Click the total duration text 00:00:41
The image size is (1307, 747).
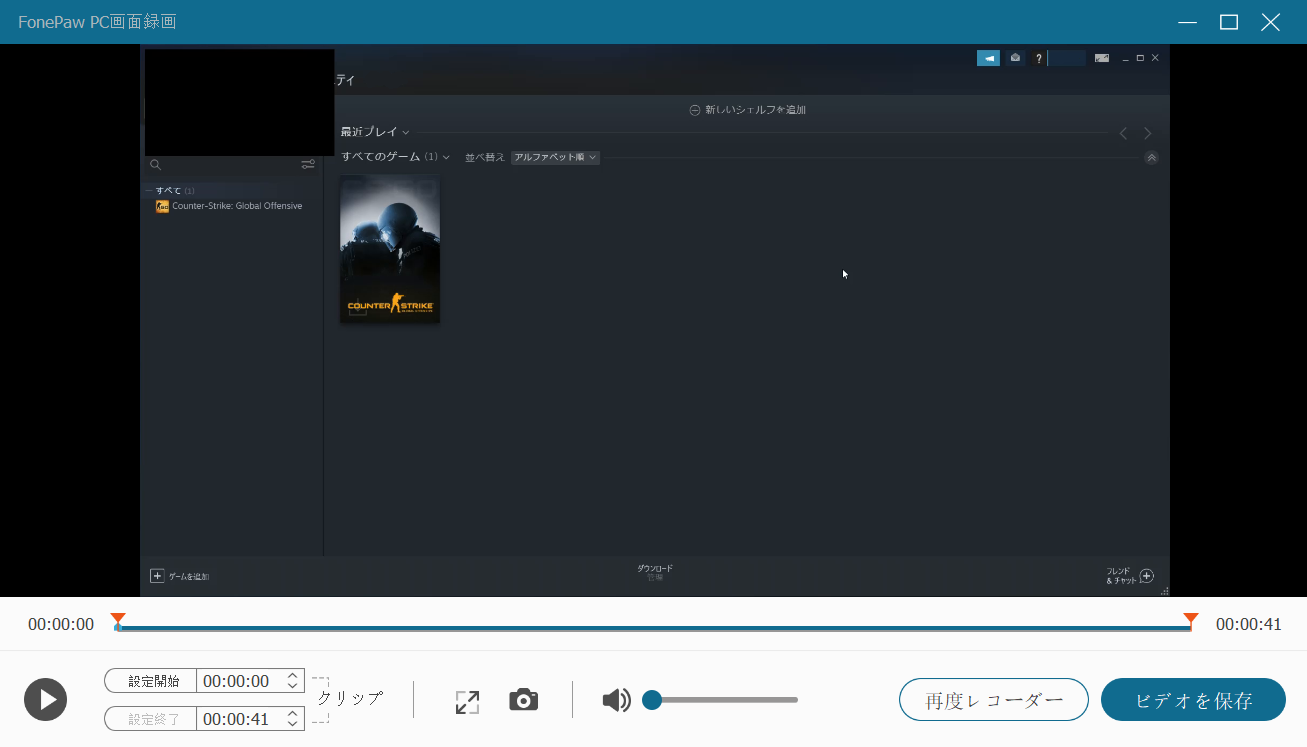coord(1249,625)
